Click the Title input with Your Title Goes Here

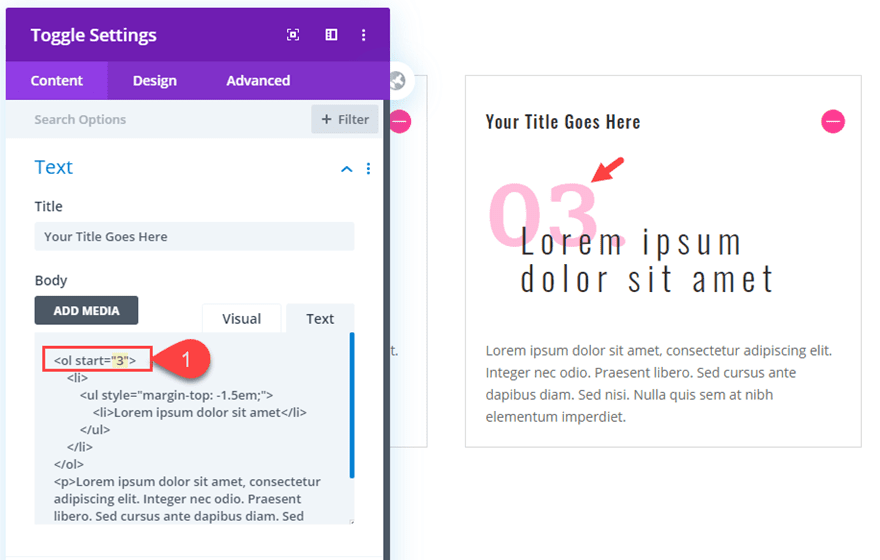tap(194, 236)
